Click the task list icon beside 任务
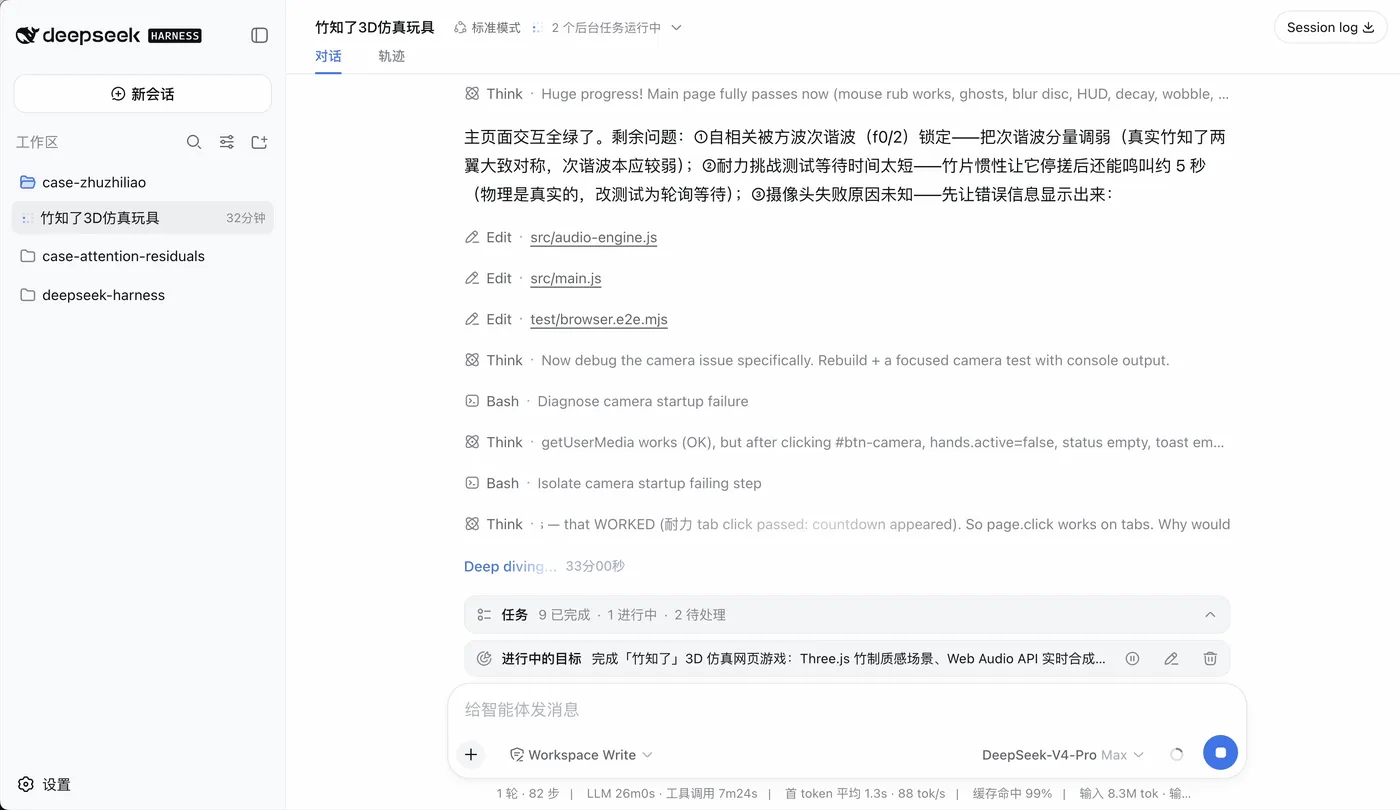 pyautogui.click(x=484, y=615)
